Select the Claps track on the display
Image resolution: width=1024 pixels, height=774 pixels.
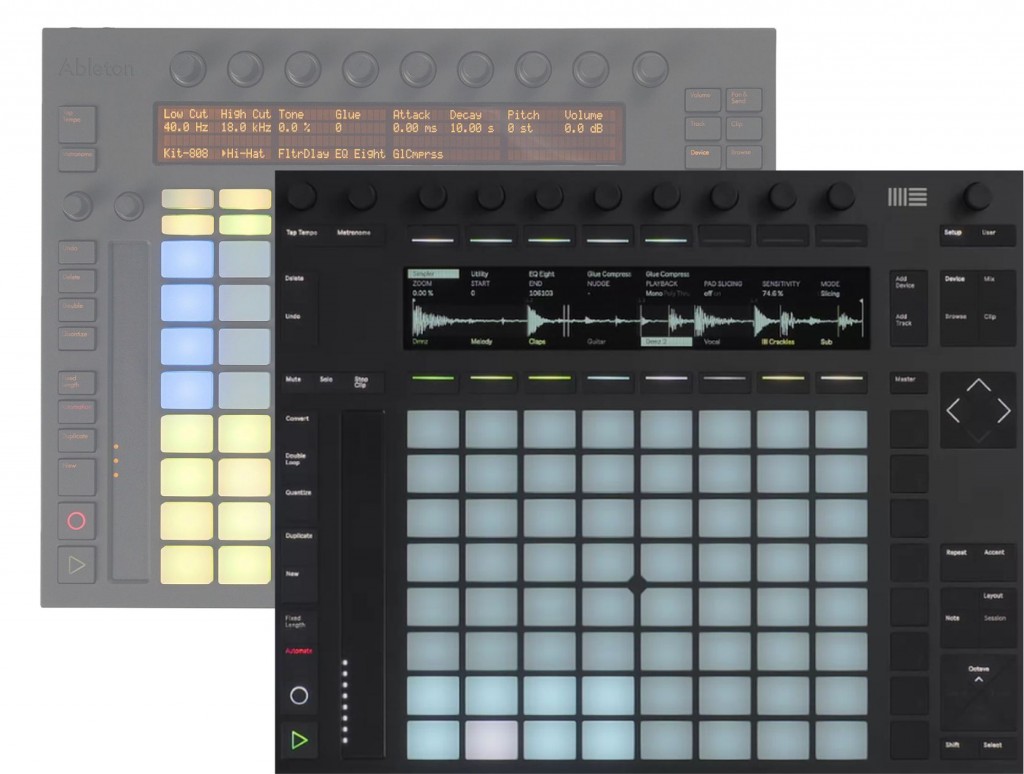(538, 342)
